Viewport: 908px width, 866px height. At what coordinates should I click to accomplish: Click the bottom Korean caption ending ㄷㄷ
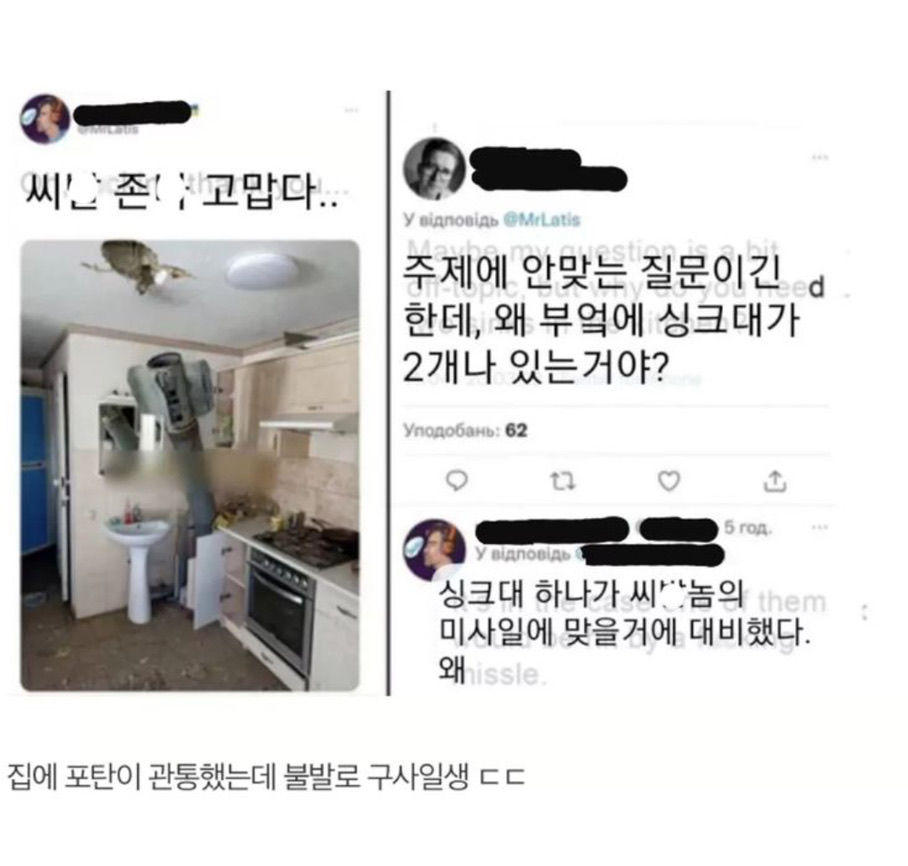(x=266, y=777)
